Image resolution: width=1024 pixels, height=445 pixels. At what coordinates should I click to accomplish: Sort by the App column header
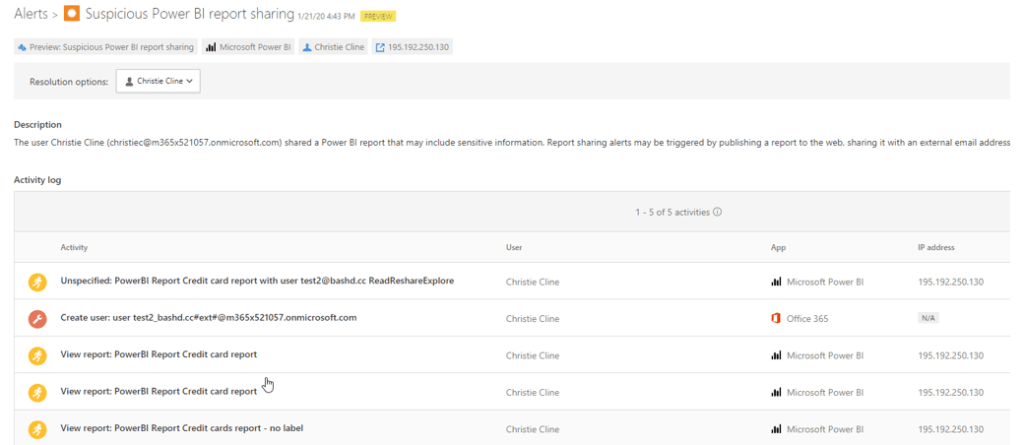tap(778, 246)
